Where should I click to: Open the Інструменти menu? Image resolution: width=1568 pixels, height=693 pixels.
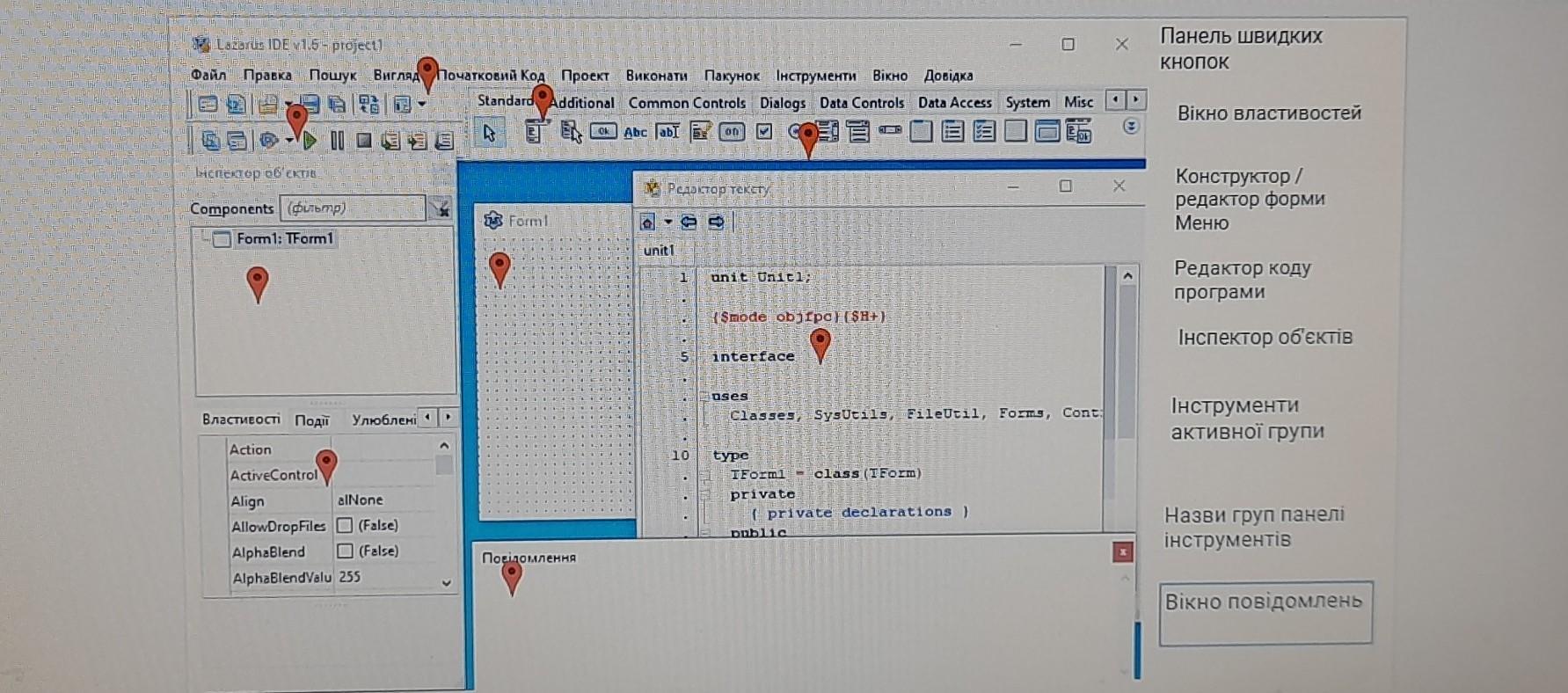tap(815, 76)
